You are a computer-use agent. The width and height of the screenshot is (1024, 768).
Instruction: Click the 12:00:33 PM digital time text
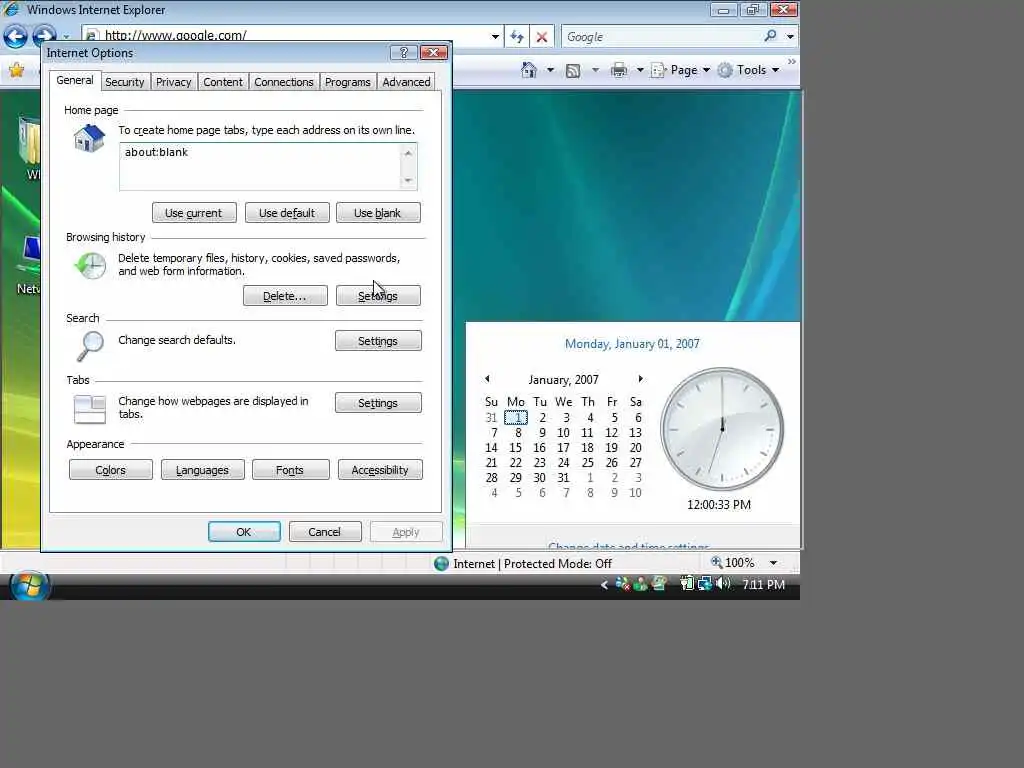(719, 504)
